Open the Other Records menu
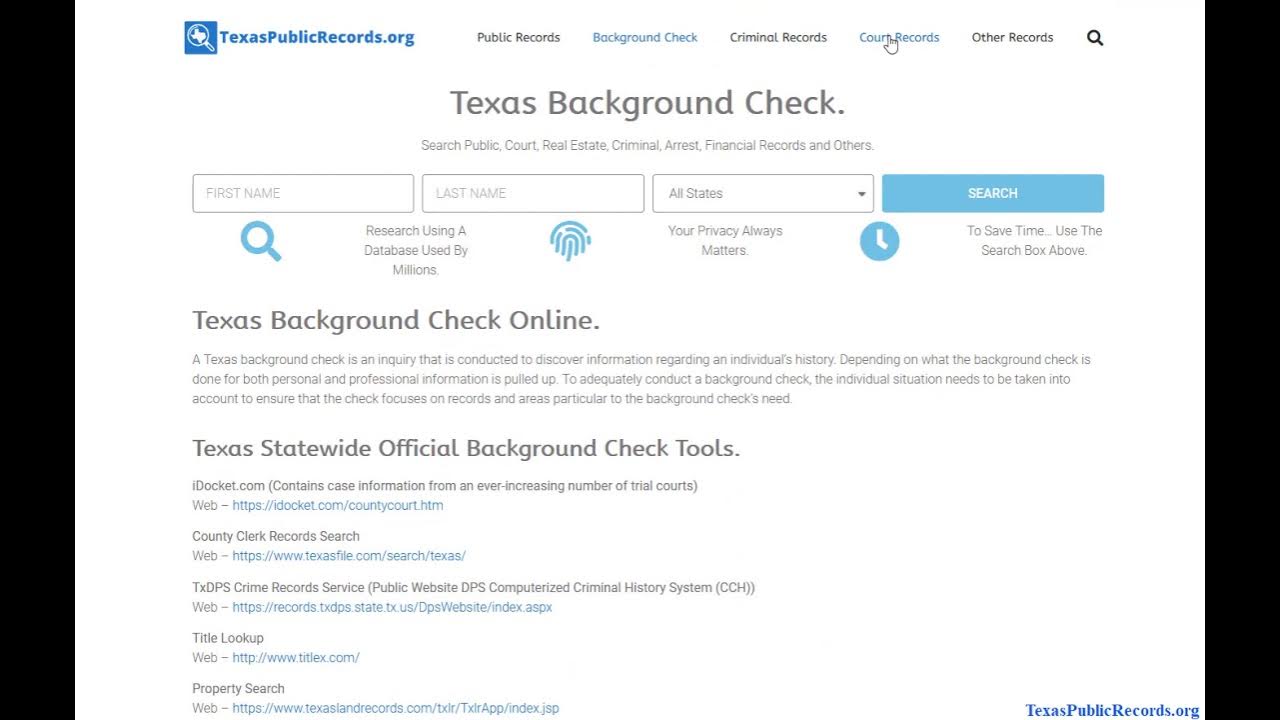1280x720 pixels. tap(1012, 38)
